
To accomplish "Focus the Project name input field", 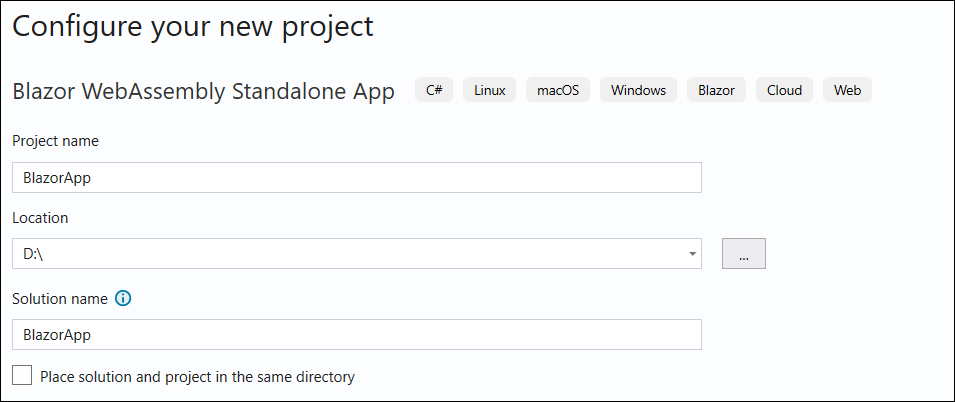I will [x=357, y=177].
